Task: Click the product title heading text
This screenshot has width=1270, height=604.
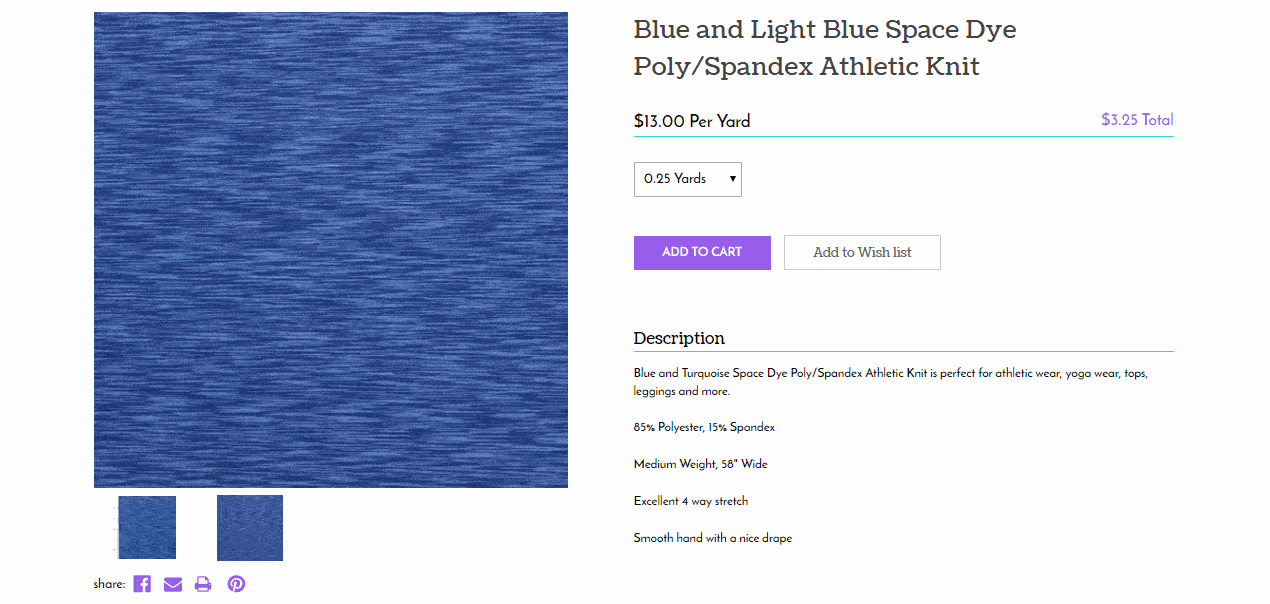Action: 825,48
